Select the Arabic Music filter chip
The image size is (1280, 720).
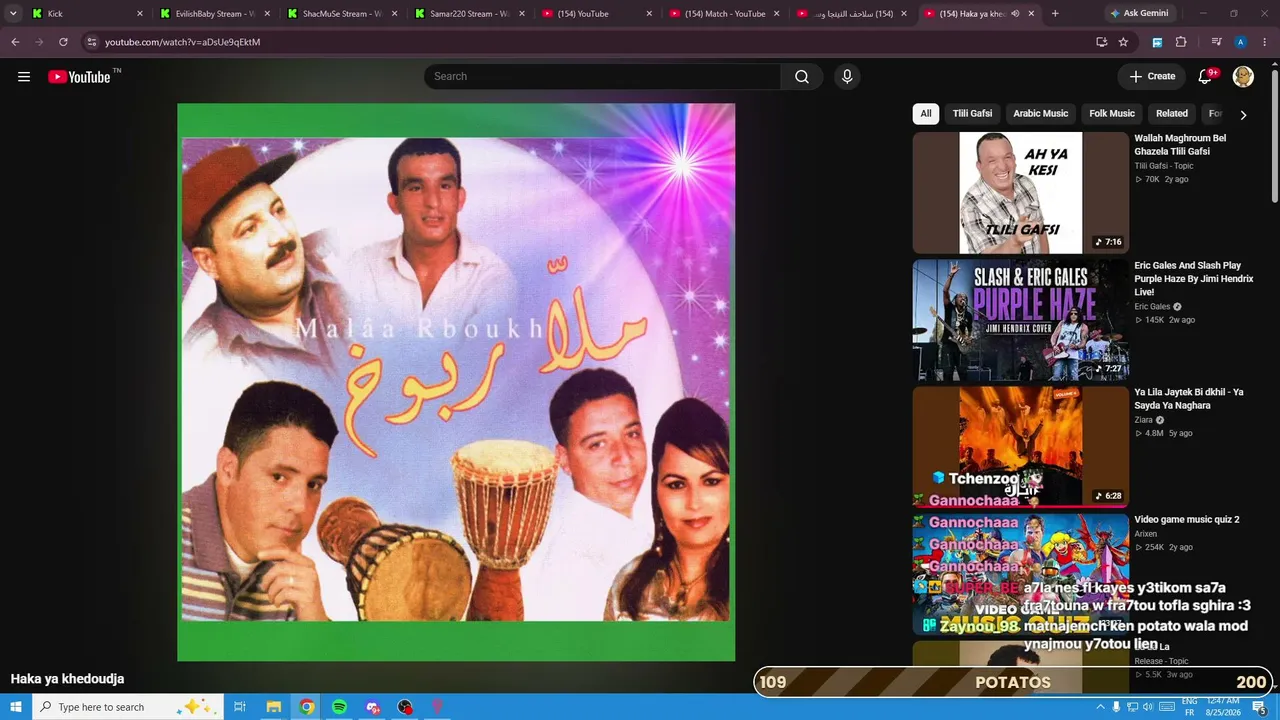pyautogui.click(x=1041, y=114)
